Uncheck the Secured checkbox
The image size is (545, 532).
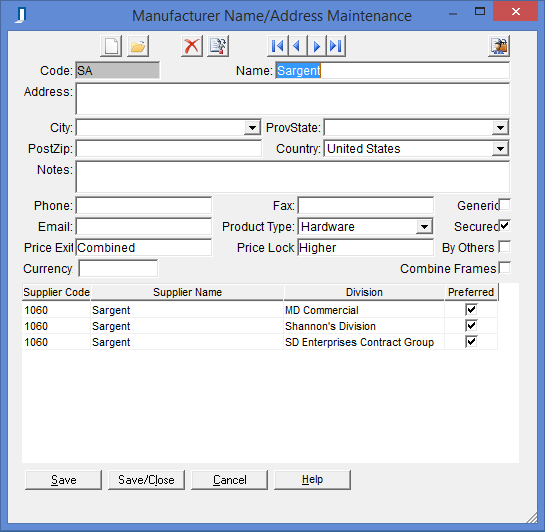(505, 226)
